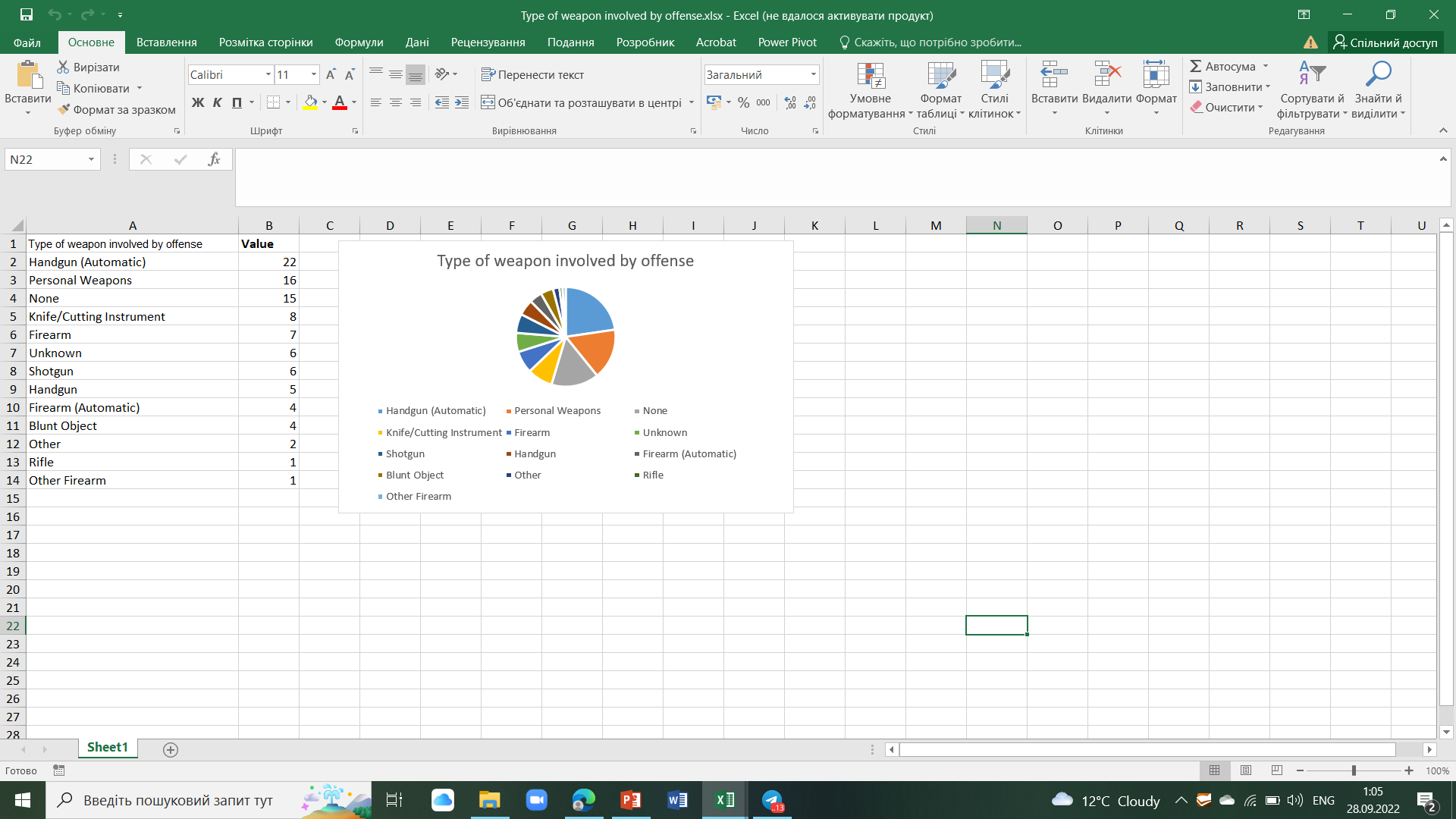The width and height of the screenshot is (1456, 819).
Task: Click the Save icon in quick access toolbar
Action: coord(26,14)
